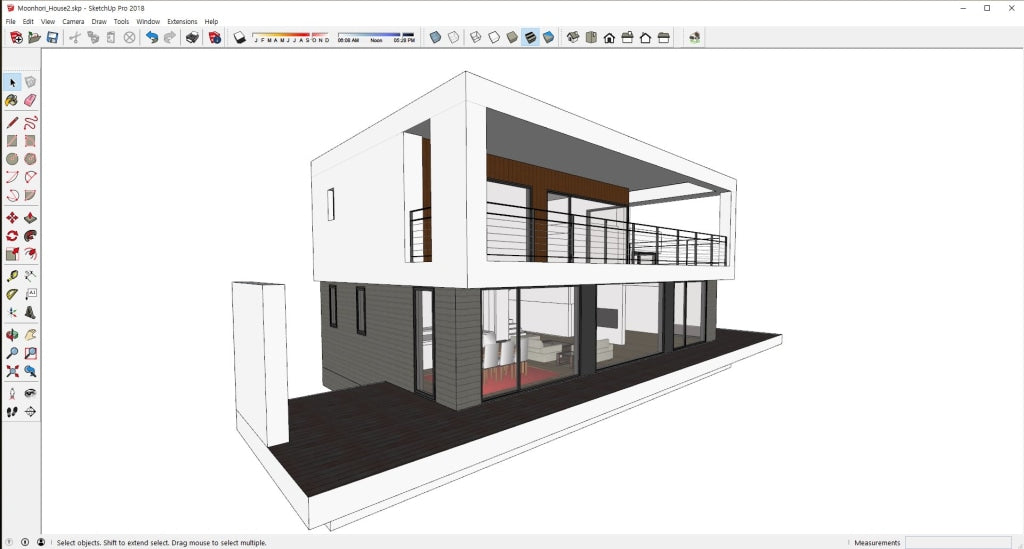Switch to Shaded With Textures style
Screen dimensions: 1024x549
pos(530,38)
